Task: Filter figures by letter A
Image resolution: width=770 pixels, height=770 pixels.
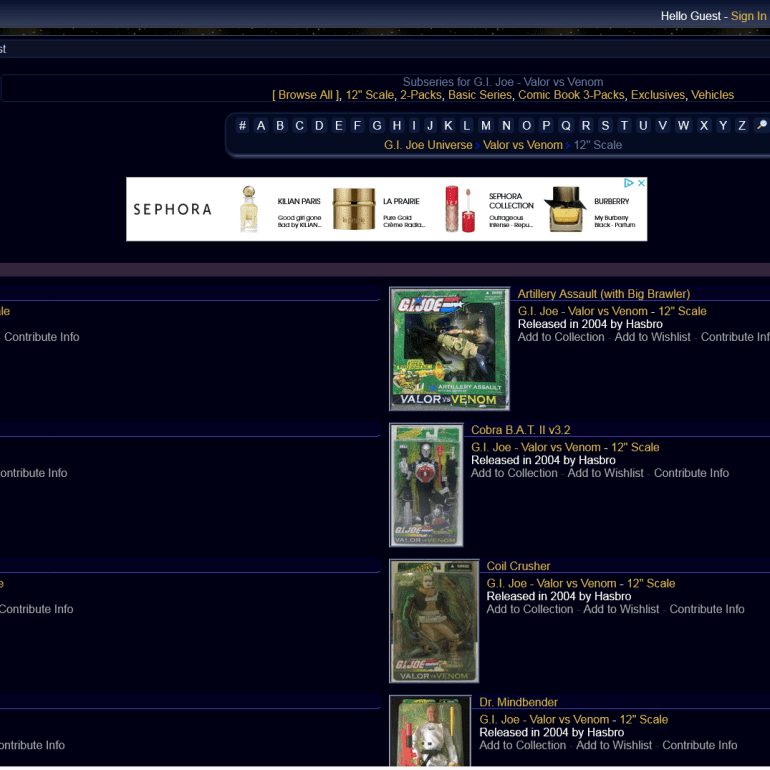Action: 261,125
